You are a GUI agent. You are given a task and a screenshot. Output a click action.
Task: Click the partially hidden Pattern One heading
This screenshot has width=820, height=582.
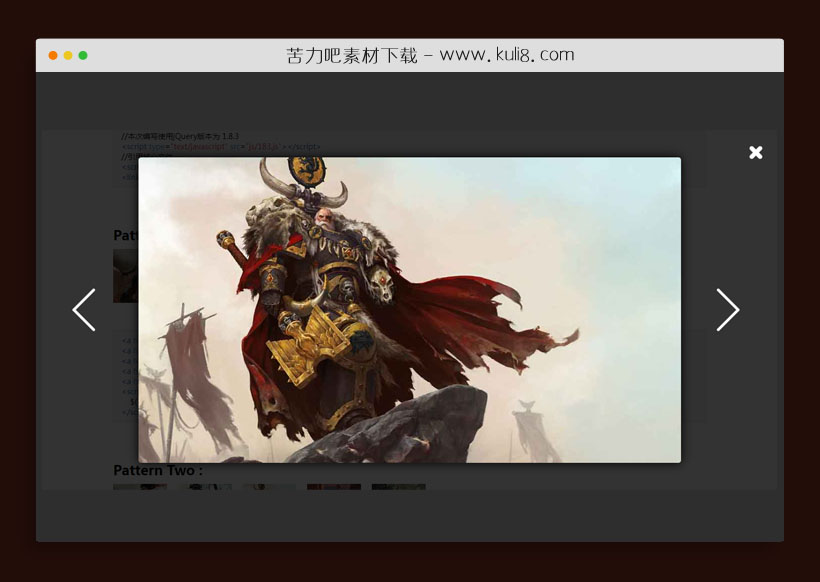point(125,235)
